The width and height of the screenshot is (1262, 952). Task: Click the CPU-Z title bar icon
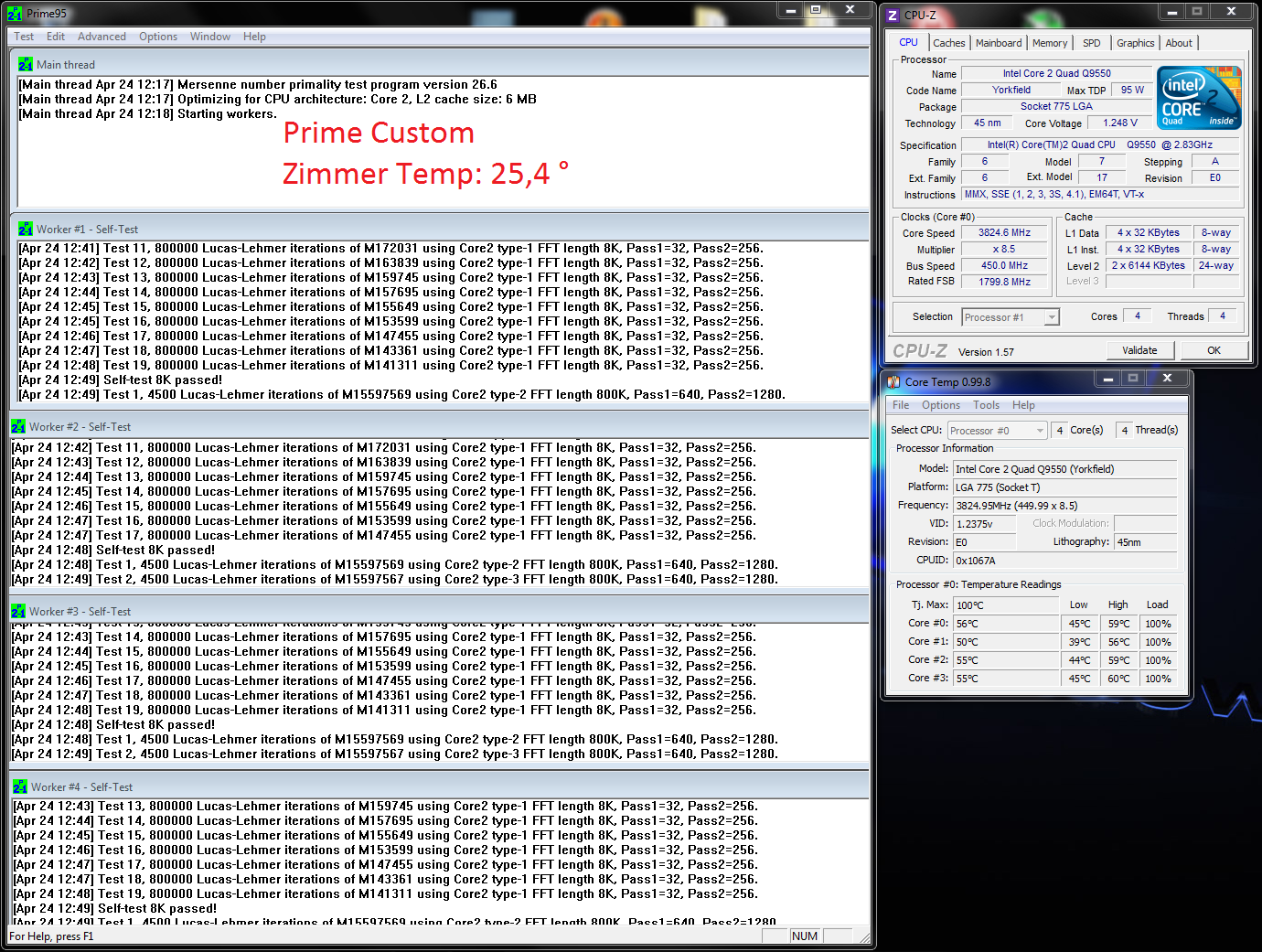coord(893,16)
